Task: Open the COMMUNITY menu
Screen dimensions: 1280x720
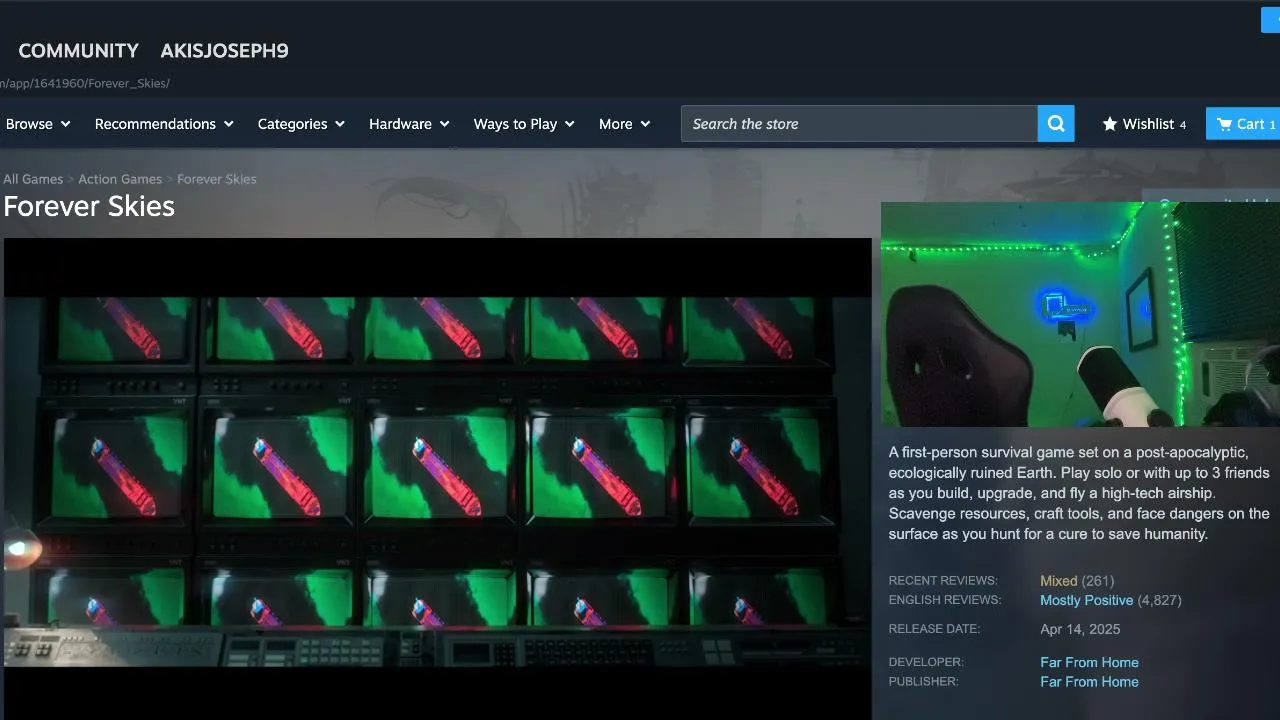Action: (79, 51)
